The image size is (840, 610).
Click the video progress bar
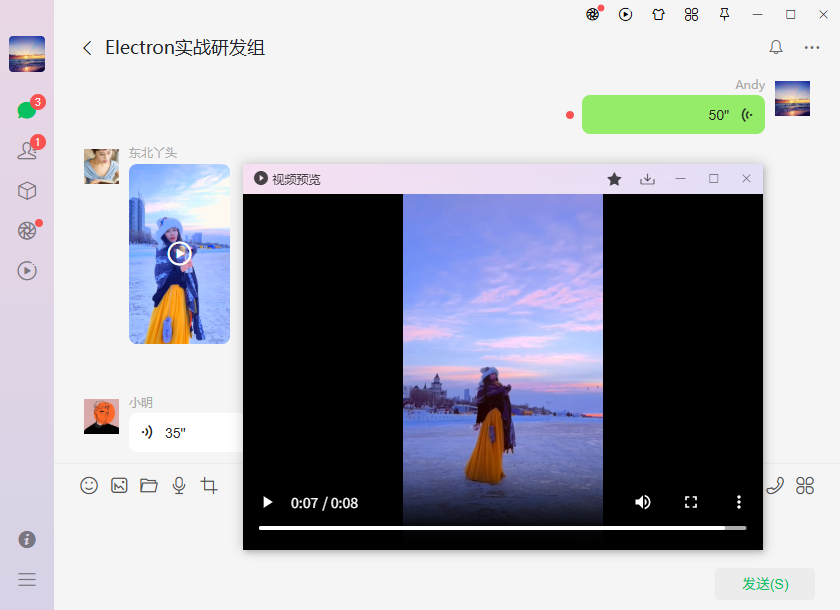(x=502, y=530)
